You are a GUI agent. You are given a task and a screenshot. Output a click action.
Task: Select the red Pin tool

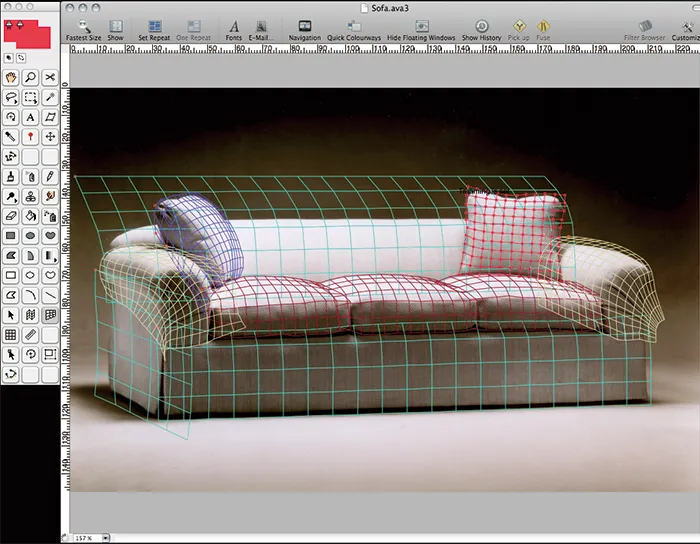30,137
